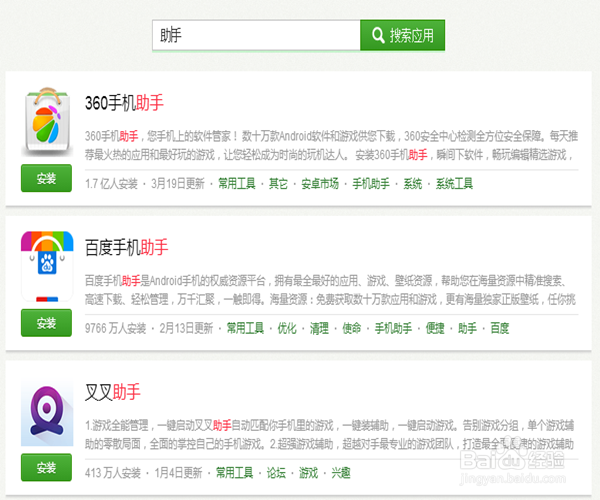Open the 360手机助手 shopping bag app icon
Image resolution: width=600 pixels, height=500 pixels.
point(47,122)
